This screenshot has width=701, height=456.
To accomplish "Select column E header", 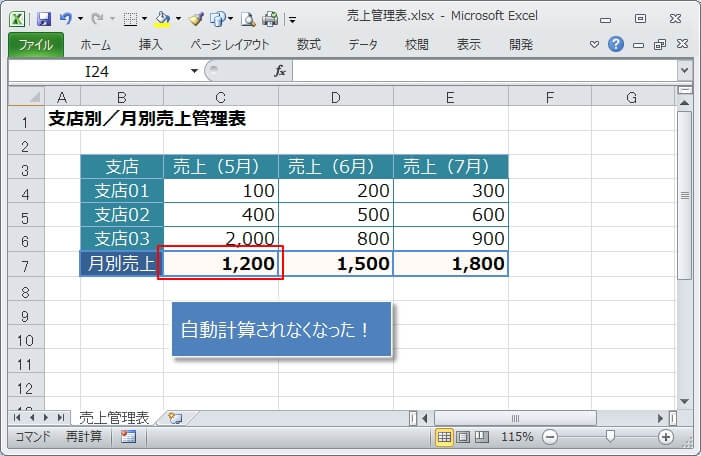I will tap(451, 97).
